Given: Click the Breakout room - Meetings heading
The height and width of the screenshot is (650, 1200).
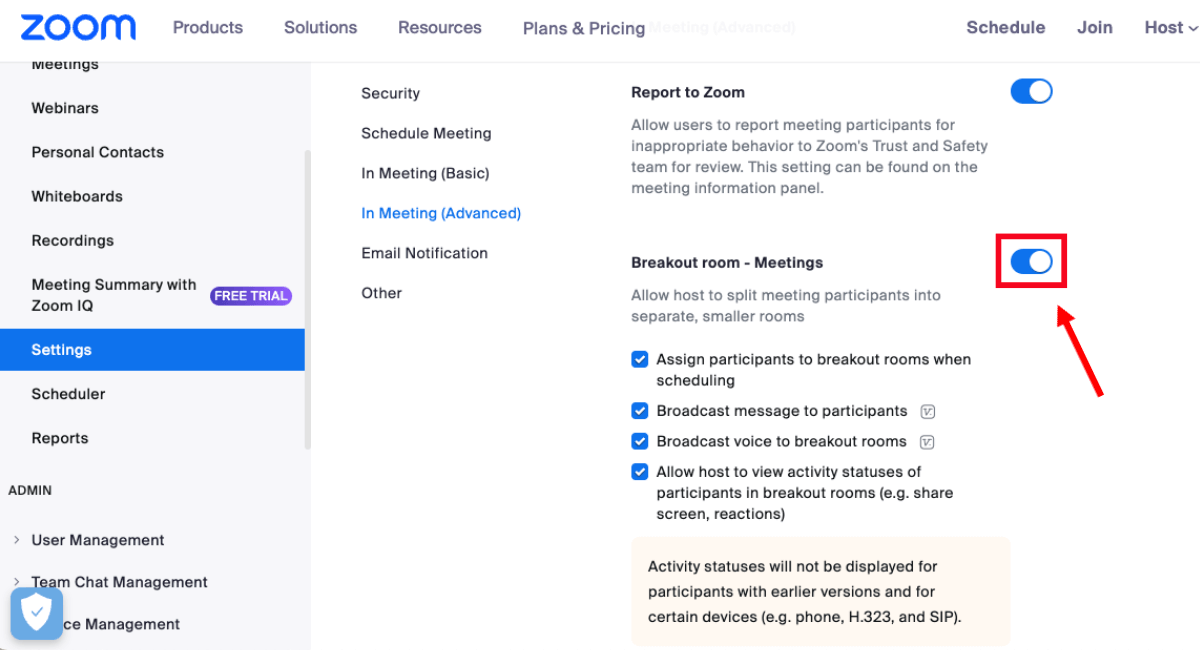Looking at the screenshot, I should click(x=727, y=263).
